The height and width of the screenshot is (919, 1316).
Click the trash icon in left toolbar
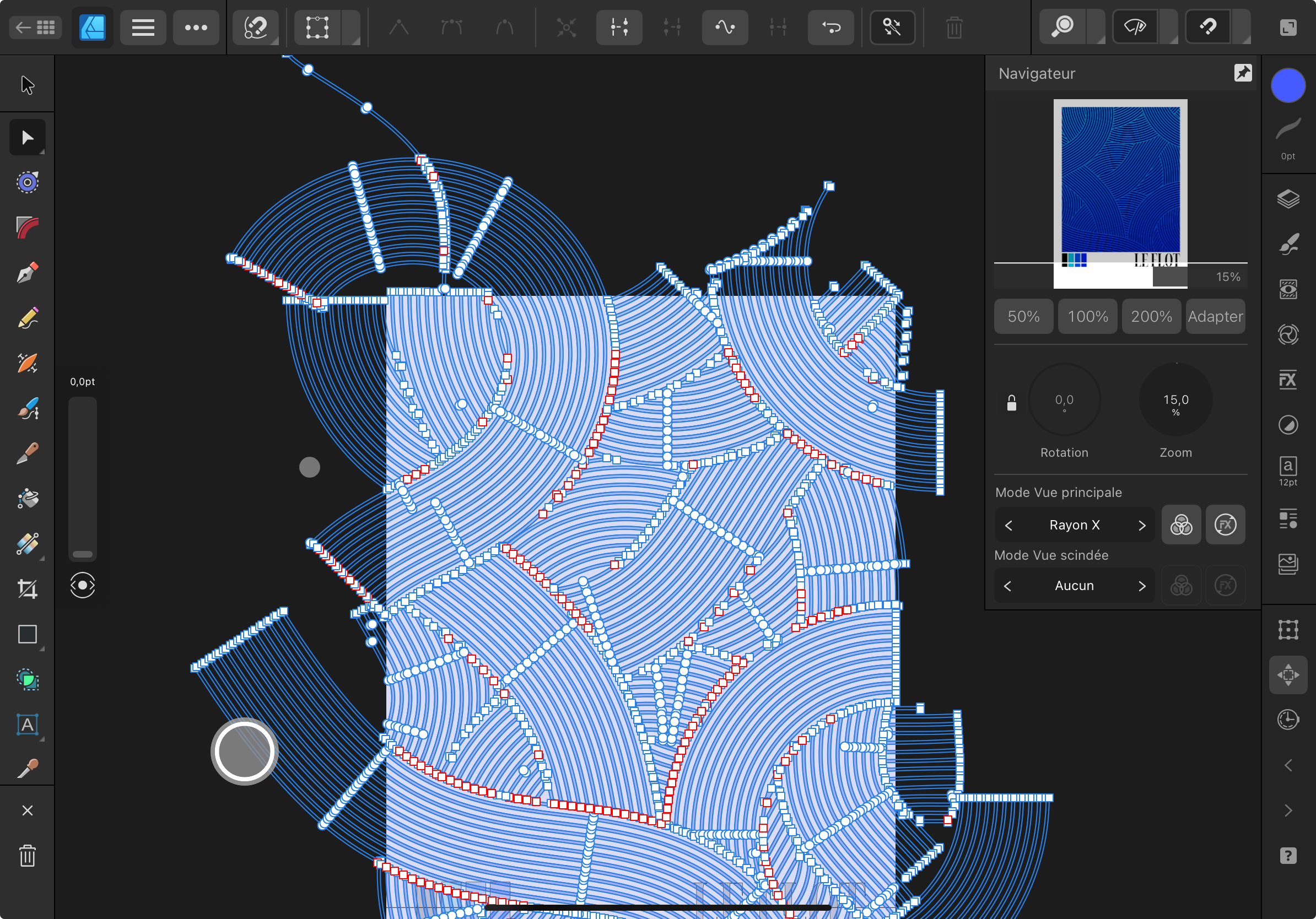point(27,856)
